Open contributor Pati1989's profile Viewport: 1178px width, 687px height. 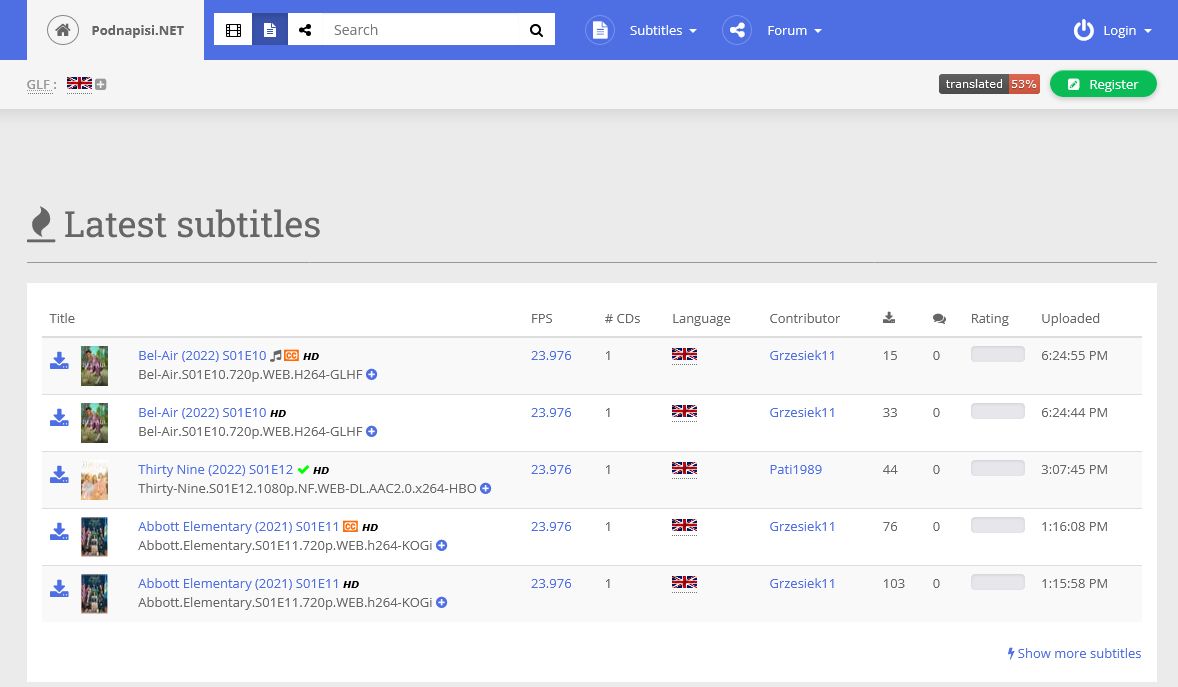click(x=795, y=469)
